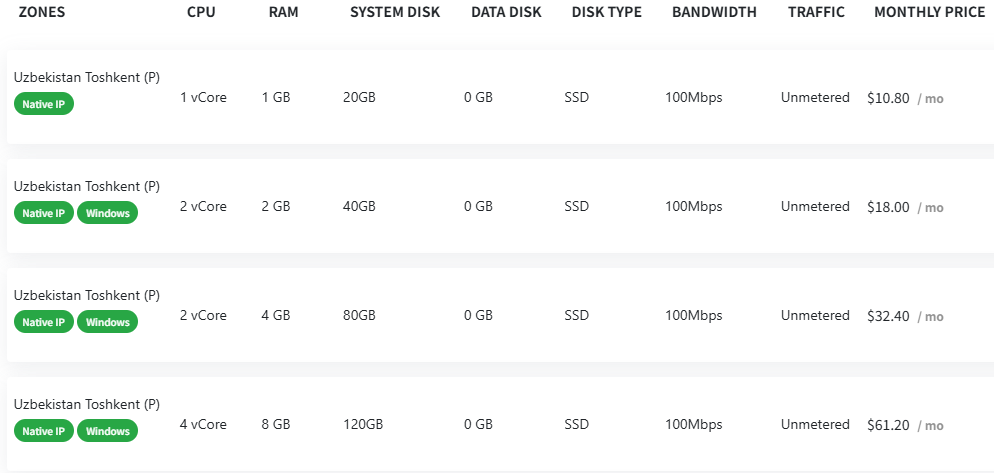Select the Native IP badge on the $32.40 plan
Screen dimensions: 994x473
tap(44, 322)
